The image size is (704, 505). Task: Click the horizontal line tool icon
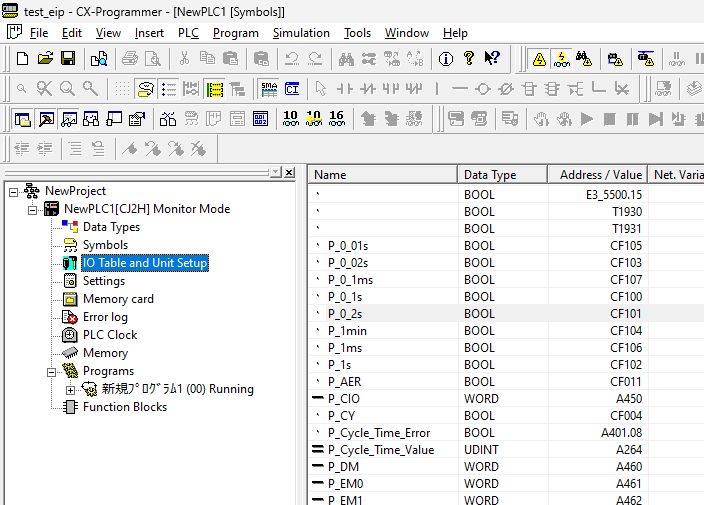click(x=460, y=89)
